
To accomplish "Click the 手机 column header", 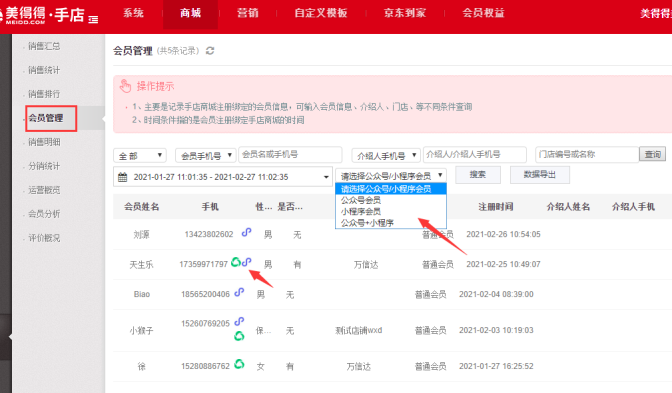I will pyautogui.click(x=210, y=207).
